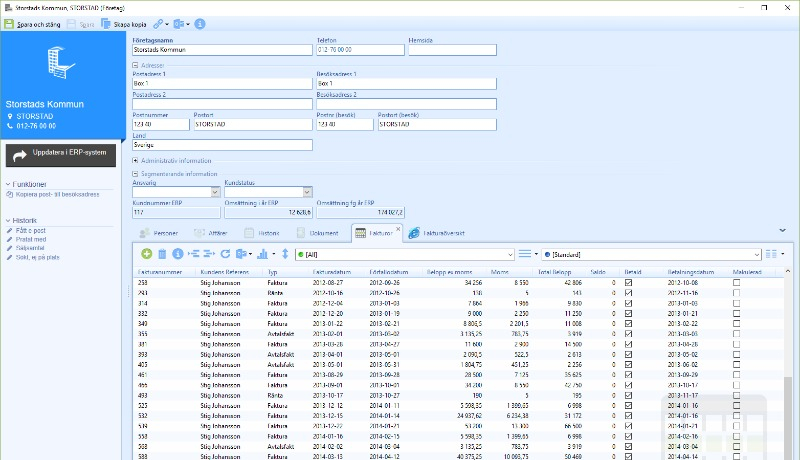
Task: Sort by Fakturadatum column header
Action: coord(332,272)
